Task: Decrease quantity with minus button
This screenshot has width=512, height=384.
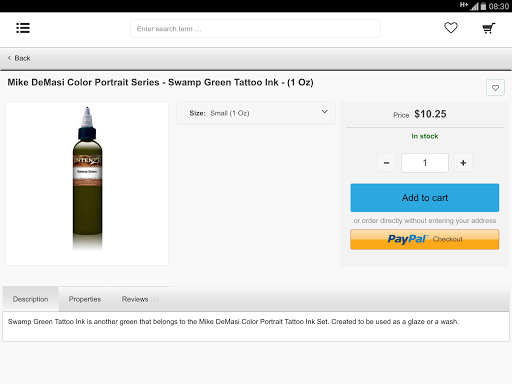Action: (x=386, y=163)
